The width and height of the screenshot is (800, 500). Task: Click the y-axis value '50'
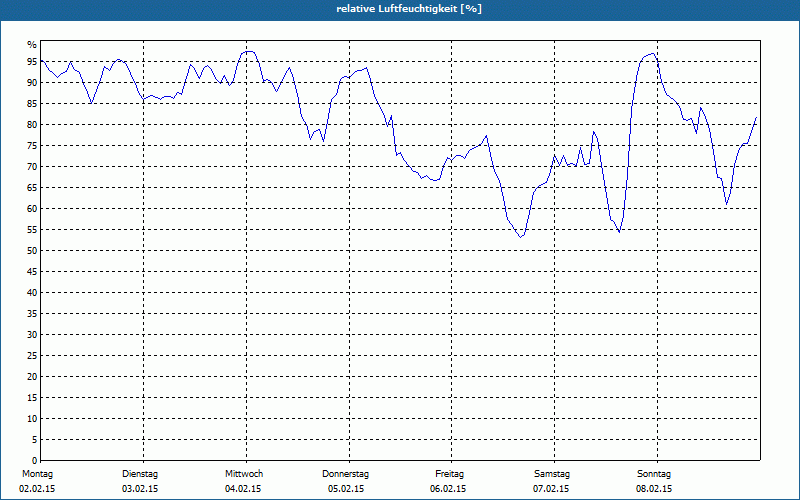(32, 251)
